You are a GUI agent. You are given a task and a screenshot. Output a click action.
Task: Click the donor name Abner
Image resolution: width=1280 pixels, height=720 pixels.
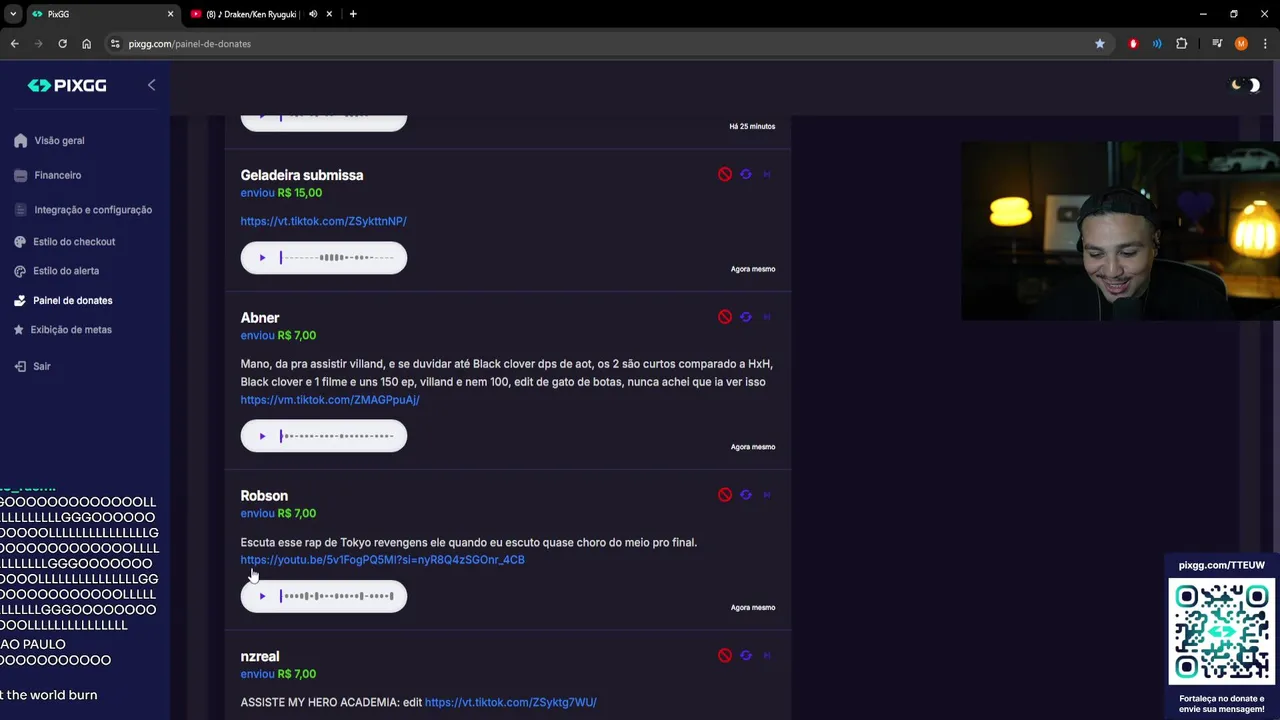[x=260, y=318]
